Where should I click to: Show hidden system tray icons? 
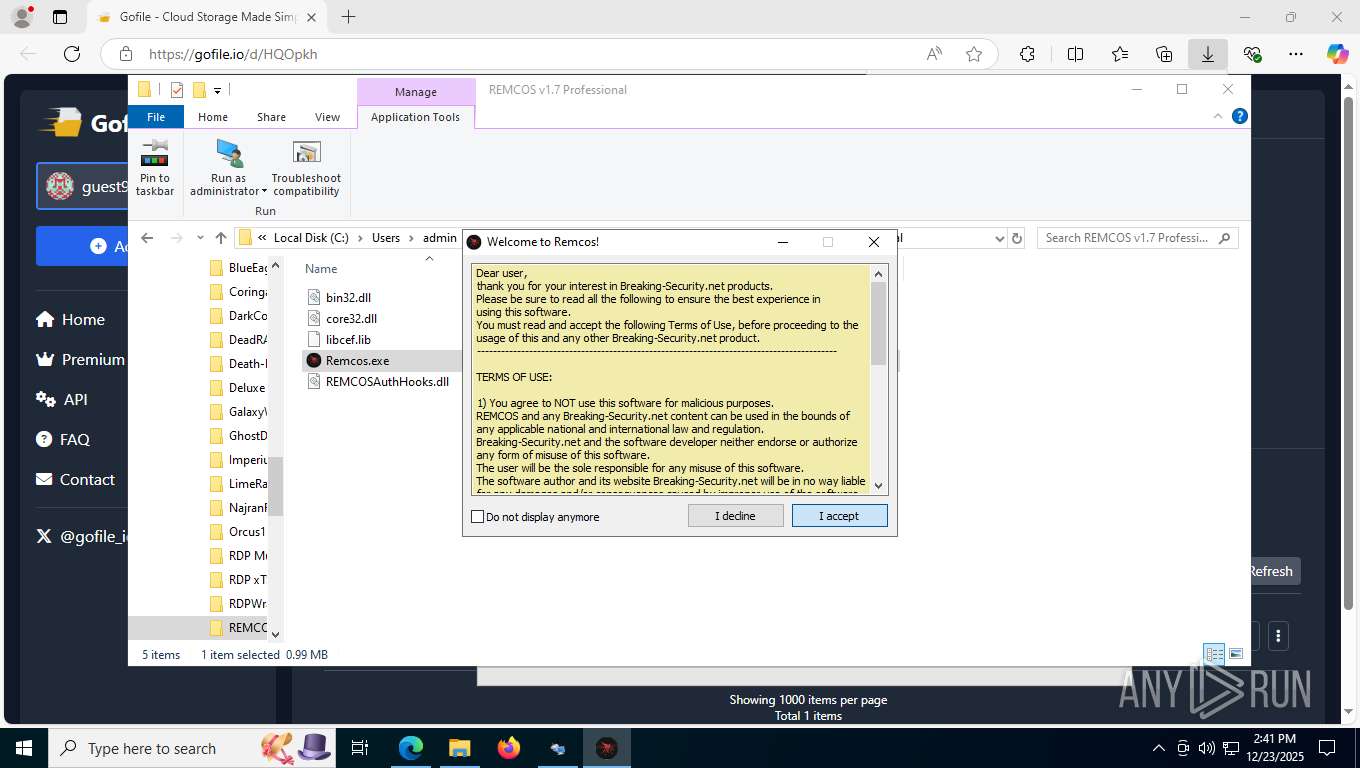(x=1159, y=748)
